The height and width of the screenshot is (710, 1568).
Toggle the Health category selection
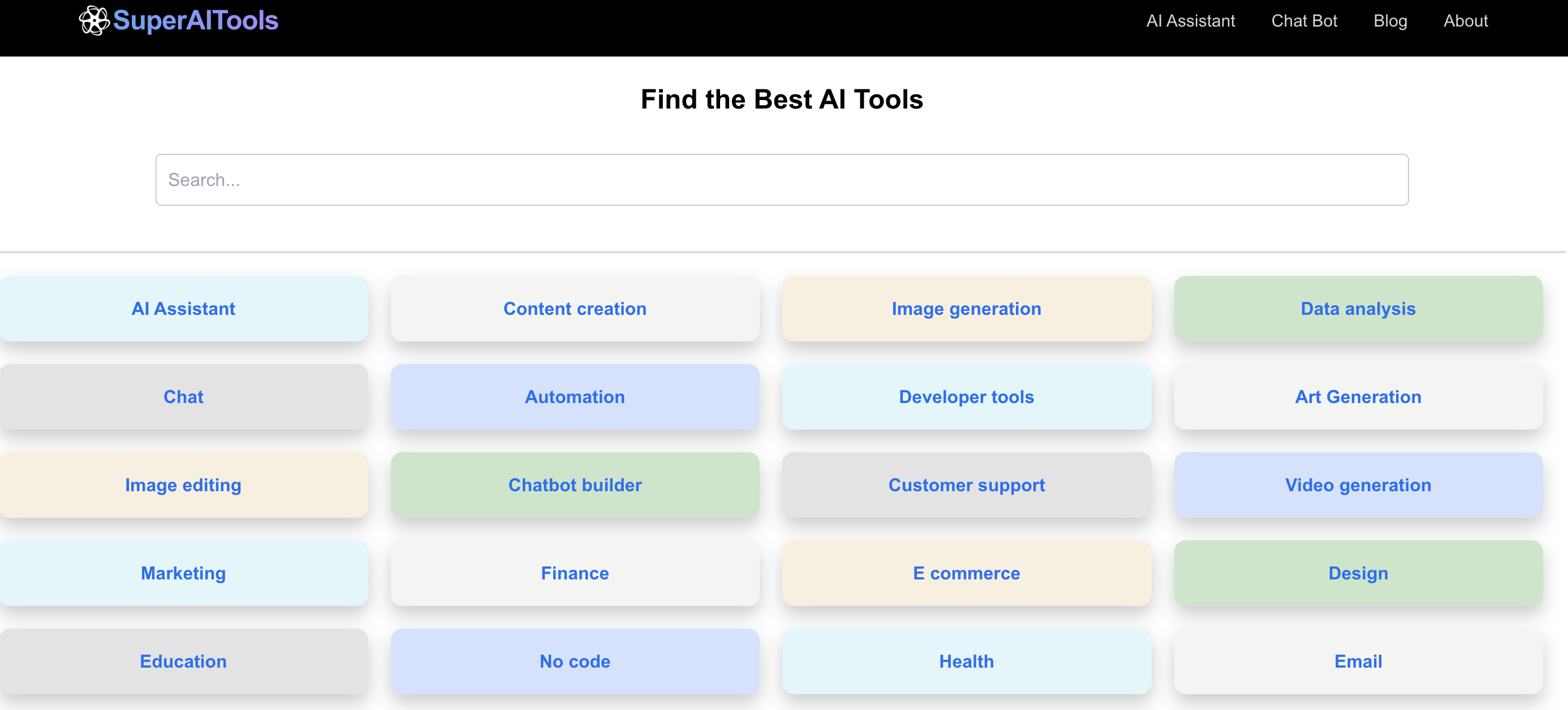click(966, 660)
